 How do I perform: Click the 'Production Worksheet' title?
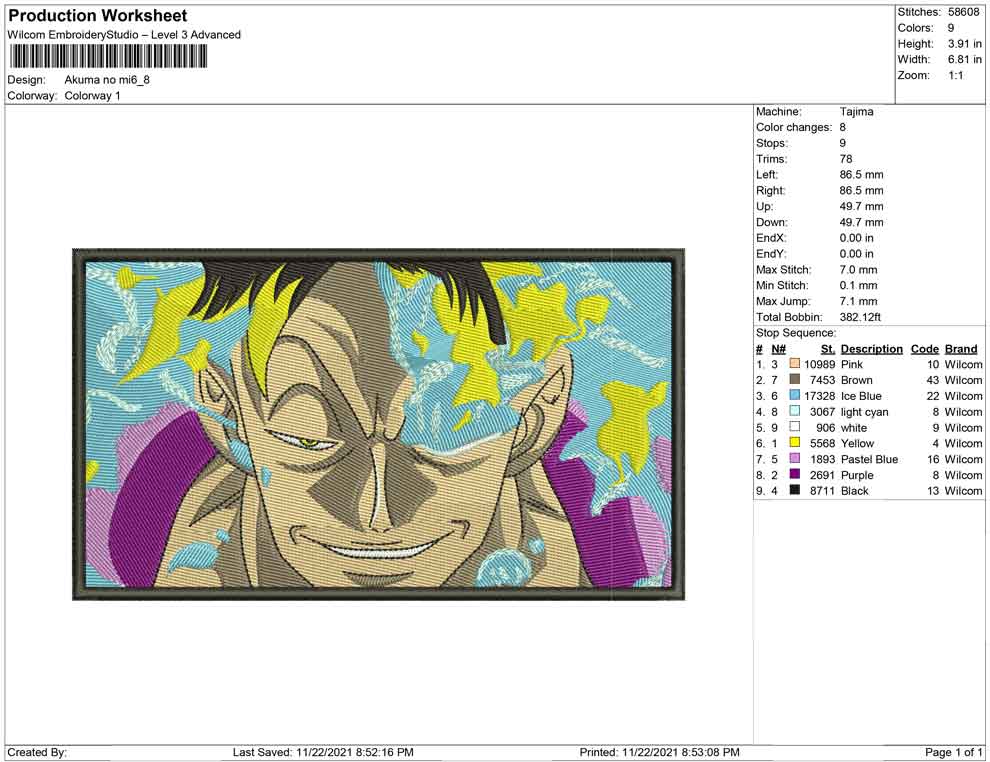[x=98, y=16]
